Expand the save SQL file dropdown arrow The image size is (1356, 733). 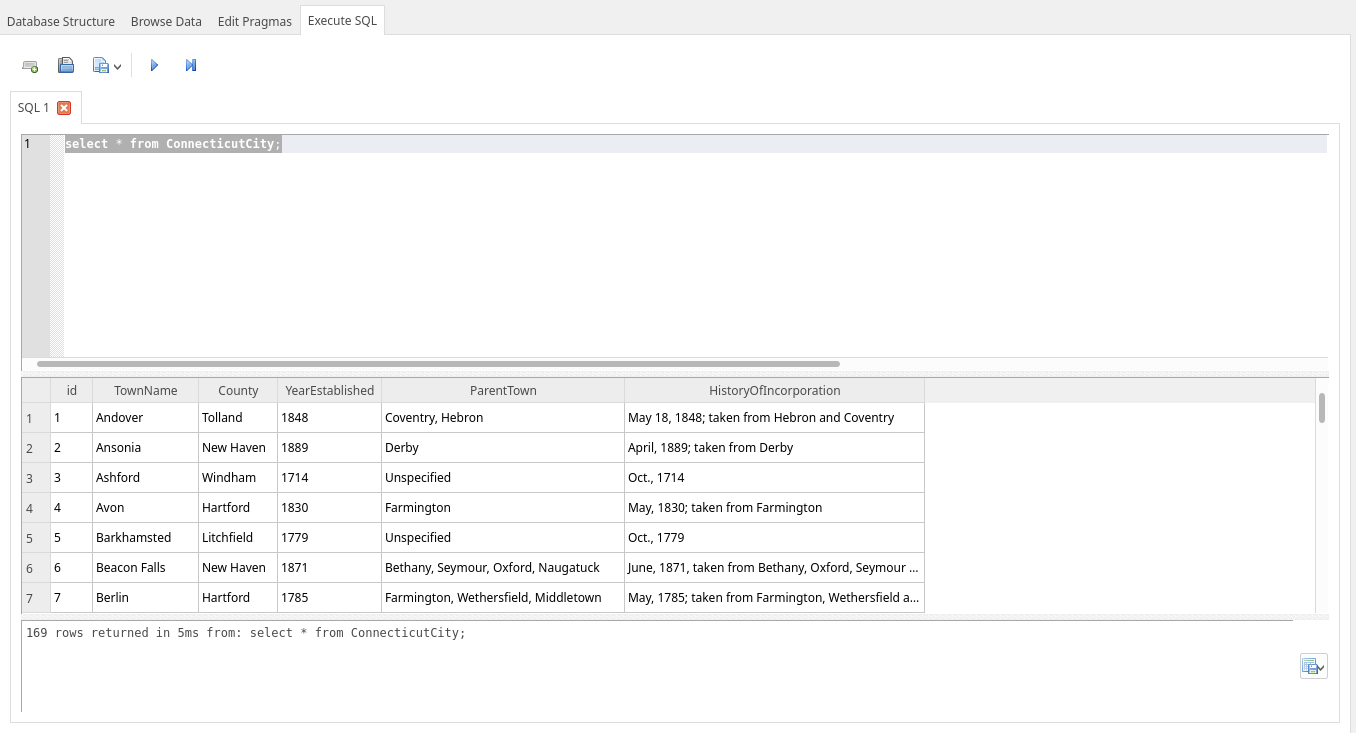click(118, 67)
